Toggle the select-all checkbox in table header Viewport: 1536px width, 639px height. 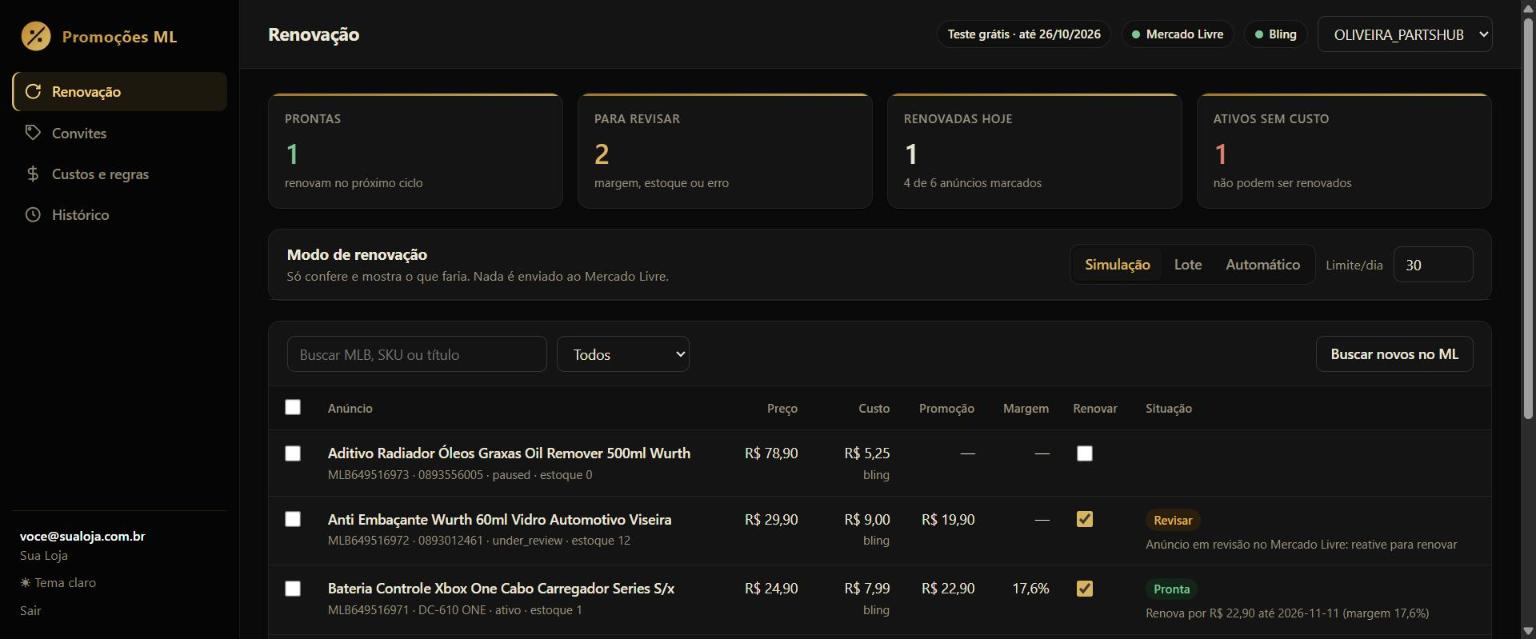(293, 407)
